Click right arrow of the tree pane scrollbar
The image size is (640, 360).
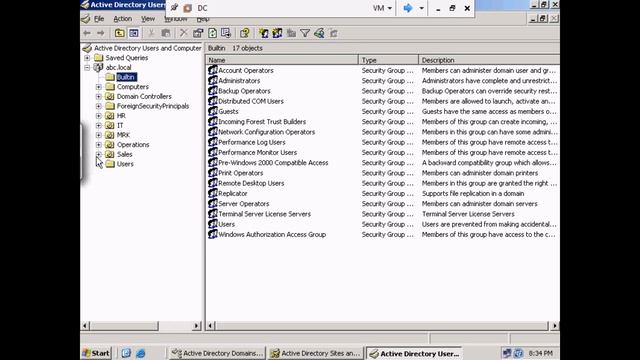point(196,326)
